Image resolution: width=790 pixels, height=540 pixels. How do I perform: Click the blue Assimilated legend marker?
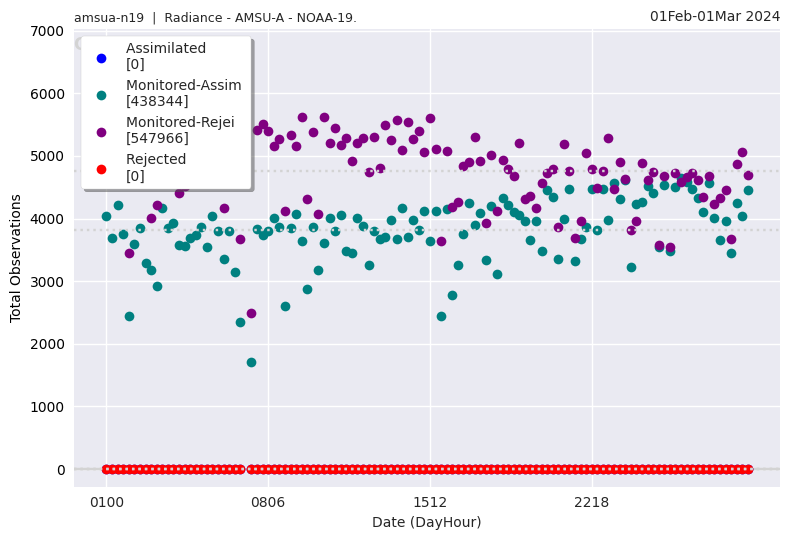[101, 58]
